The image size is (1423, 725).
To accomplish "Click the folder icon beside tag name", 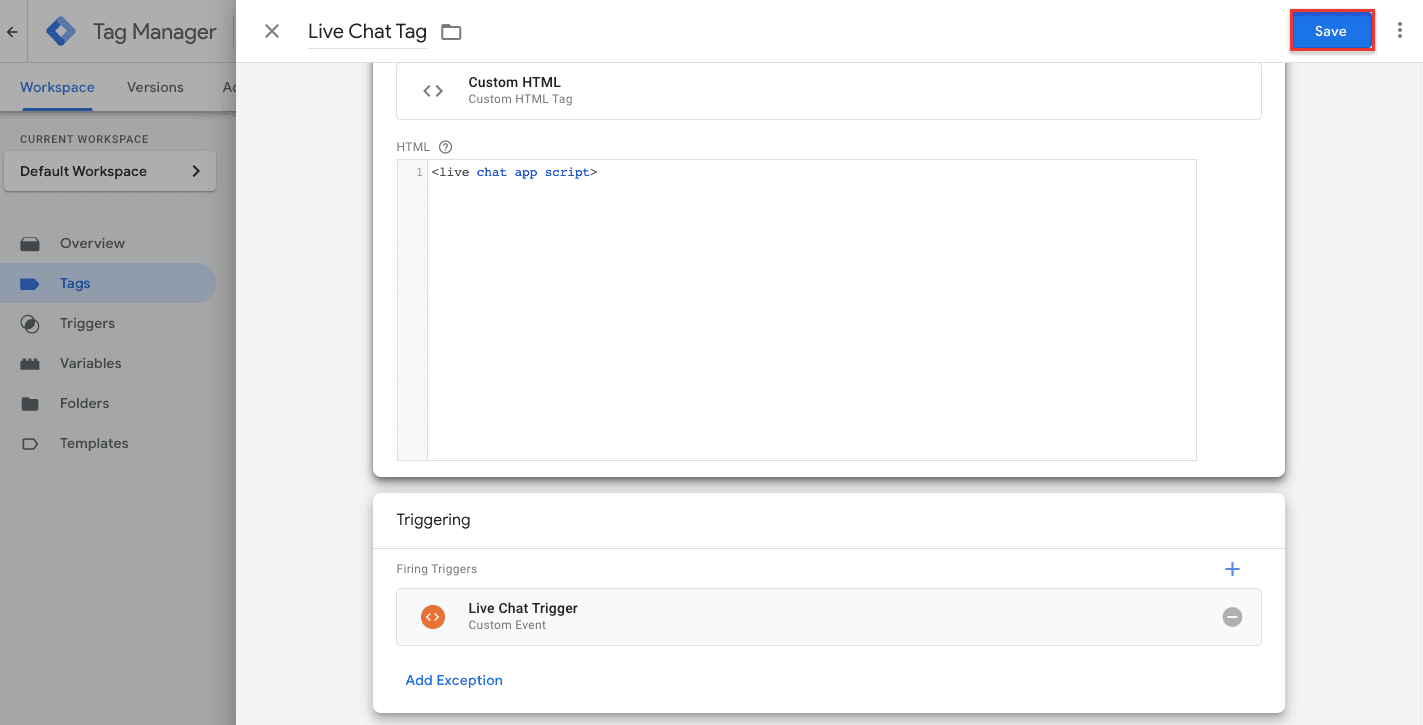I will coord(451,32).
